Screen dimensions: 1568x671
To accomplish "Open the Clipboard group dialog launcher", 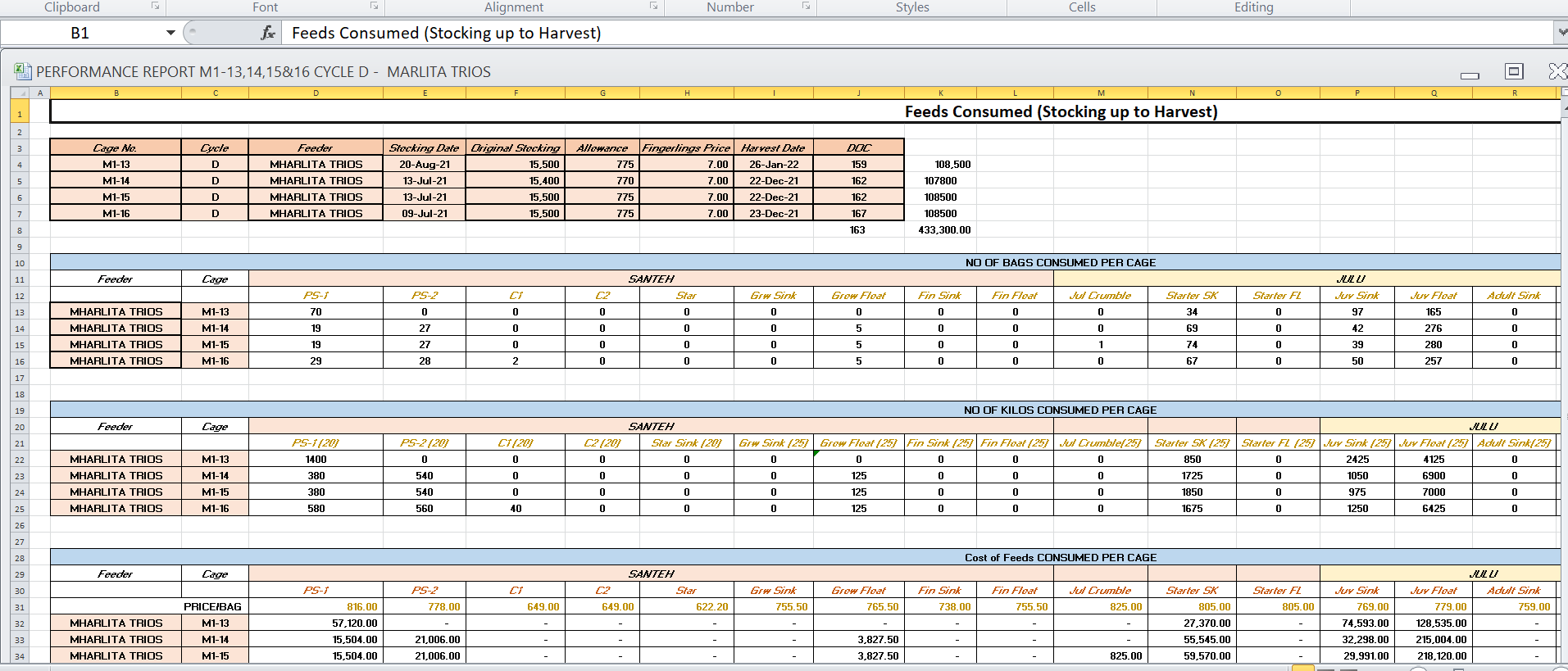I will tap(155, 7).
